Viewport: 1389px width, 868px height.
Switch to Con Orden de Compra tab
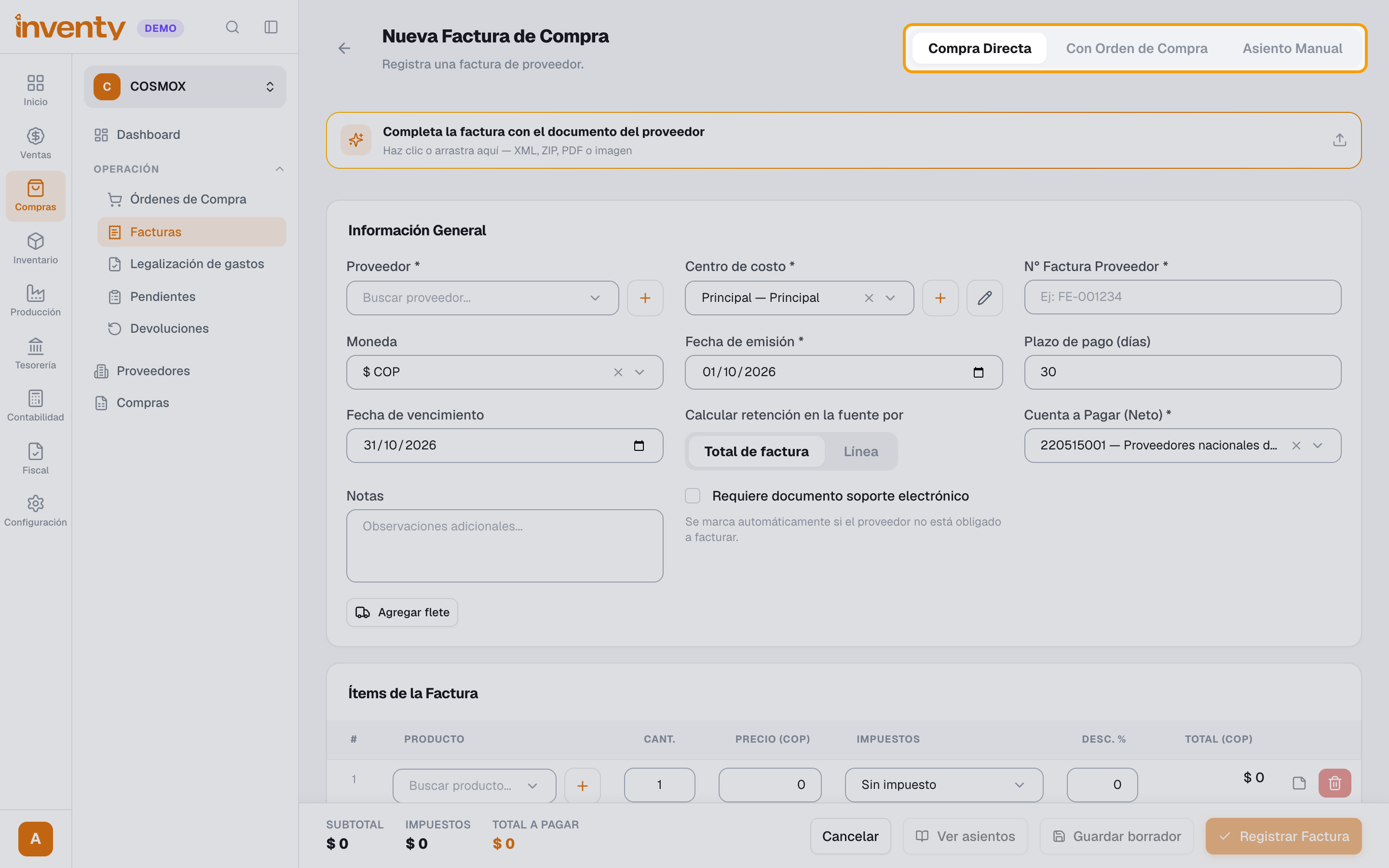pos(1136,48)
